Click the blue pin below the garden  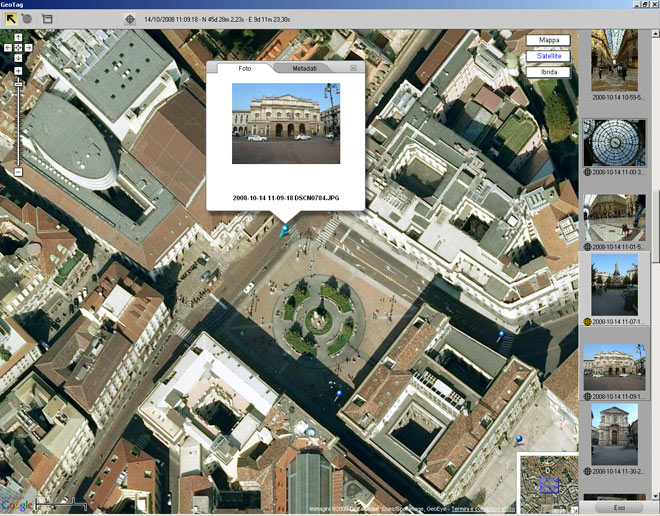[x=339, y=395]
